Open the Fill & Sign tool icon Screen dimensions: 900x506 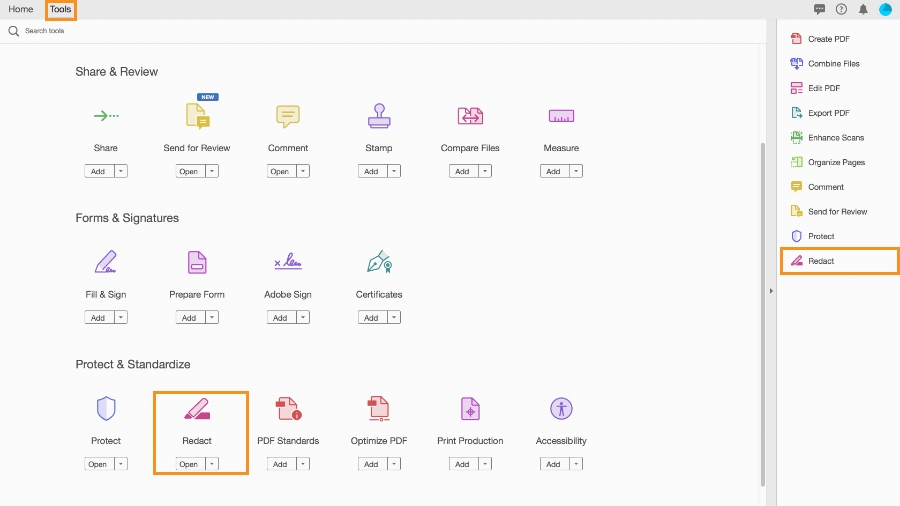point(106,262)
